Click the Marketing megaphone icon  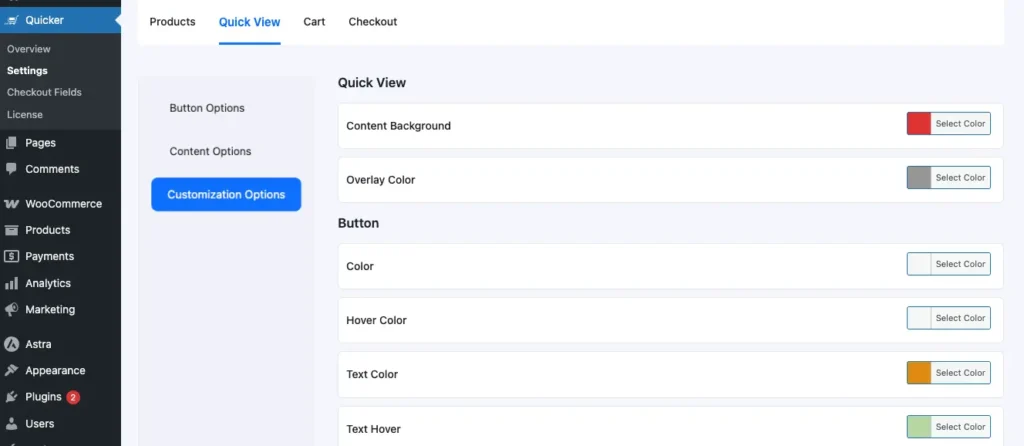(11, 309)
